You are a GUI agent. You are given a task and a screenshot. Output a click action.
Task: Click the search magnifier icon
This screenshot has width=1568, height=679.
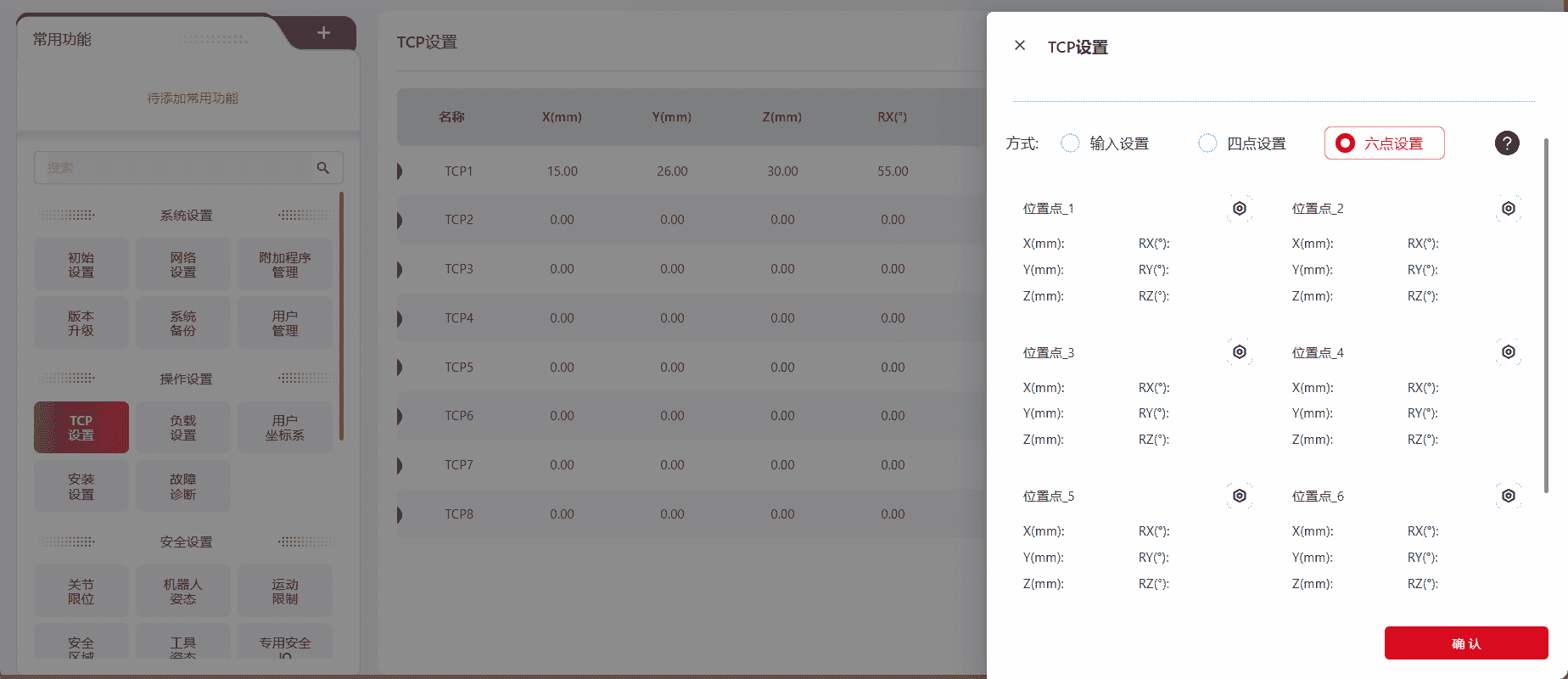(323, 168)
